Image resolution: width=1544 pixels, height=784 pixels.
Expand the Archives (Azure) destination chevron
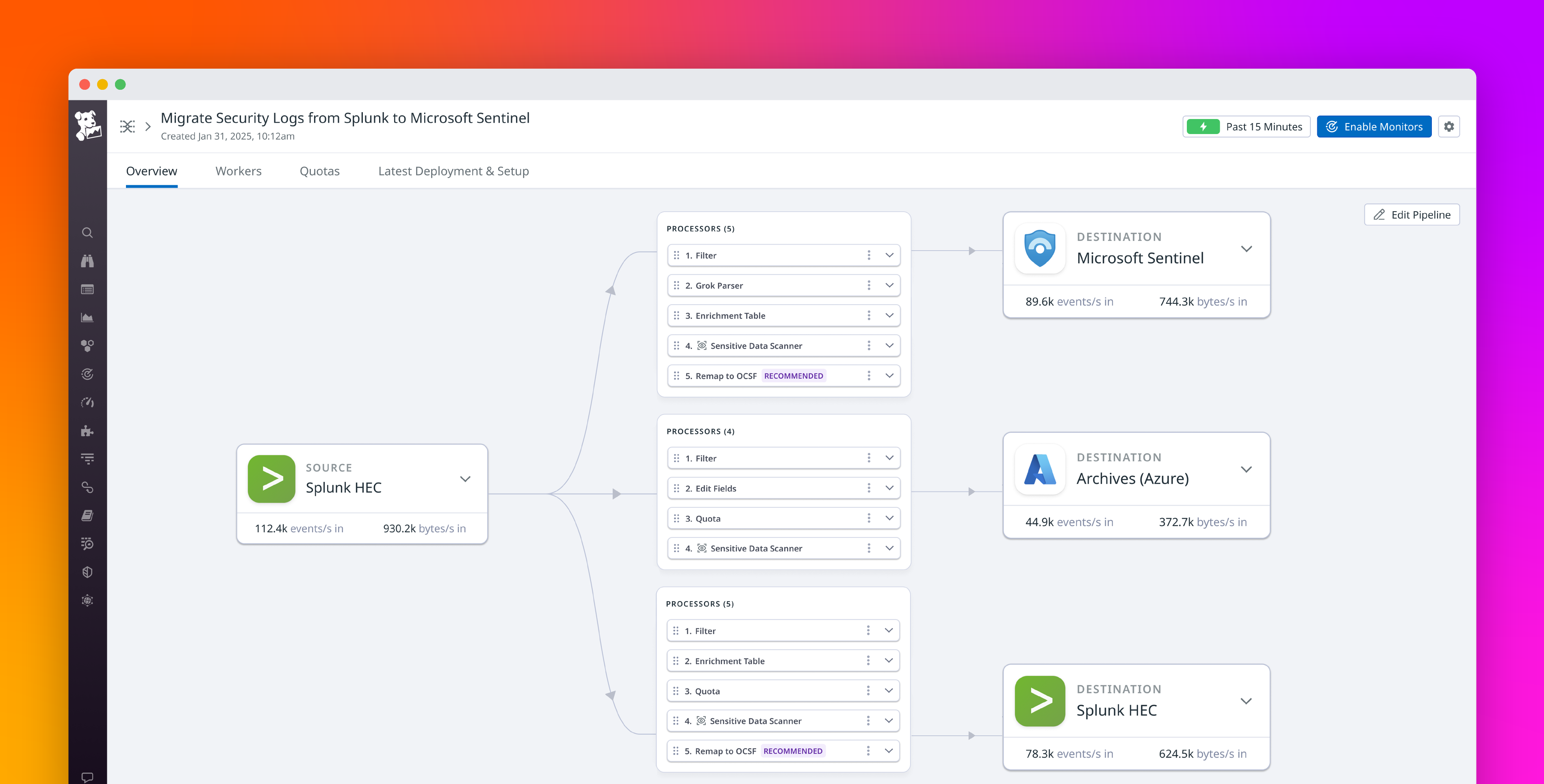(1247, 469)
